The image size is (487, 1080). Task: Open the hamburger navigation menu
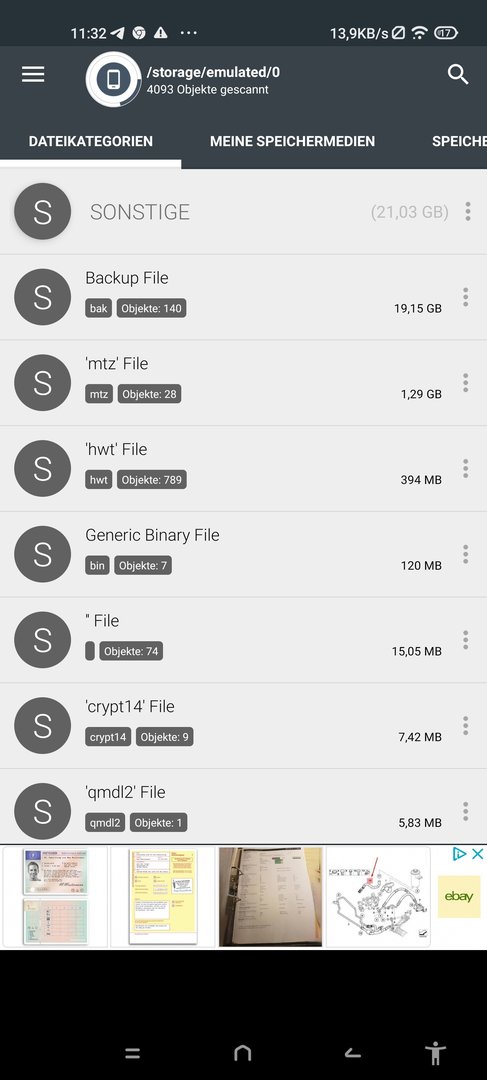[x=33, y=74]
